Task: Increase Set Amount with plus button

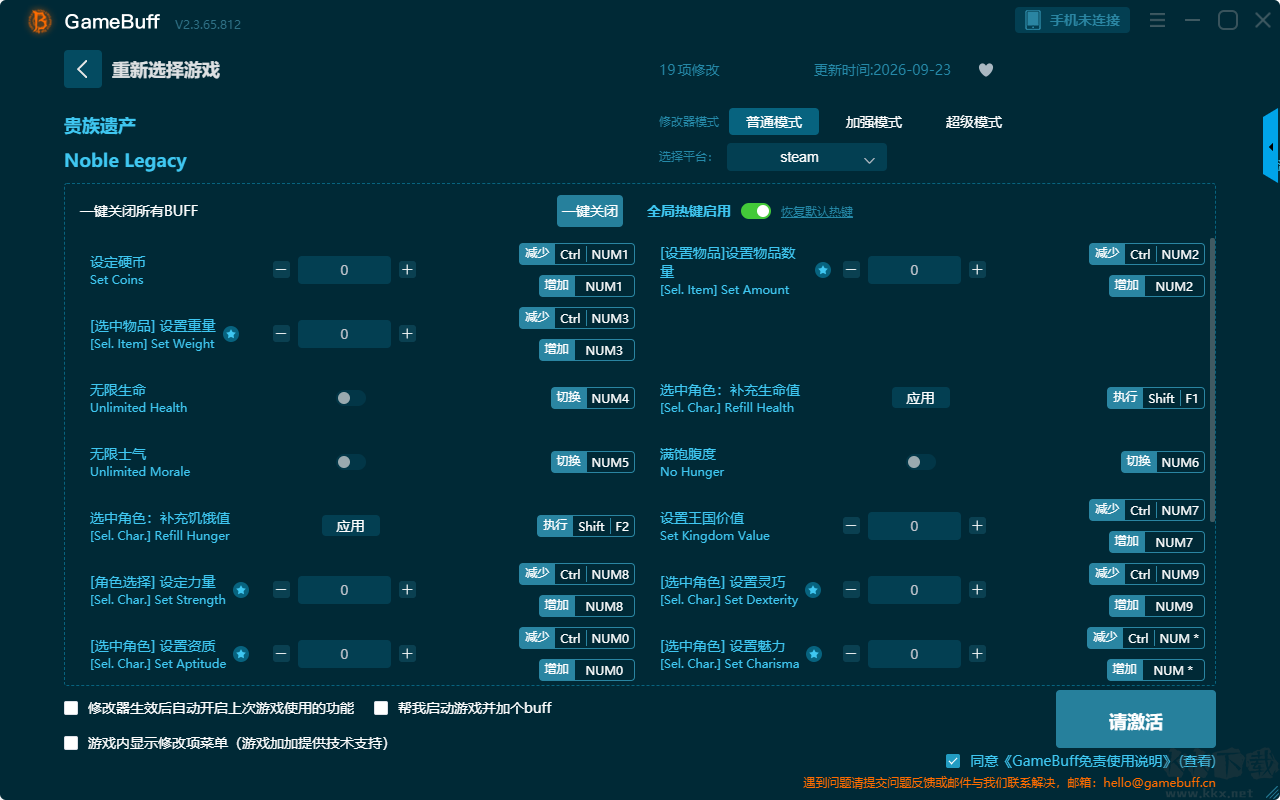Action: coord(977,270)
